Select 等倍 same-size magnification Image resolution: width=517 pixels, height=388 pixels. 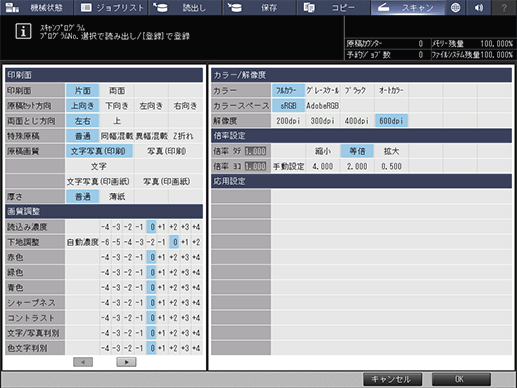click(357, 151)
